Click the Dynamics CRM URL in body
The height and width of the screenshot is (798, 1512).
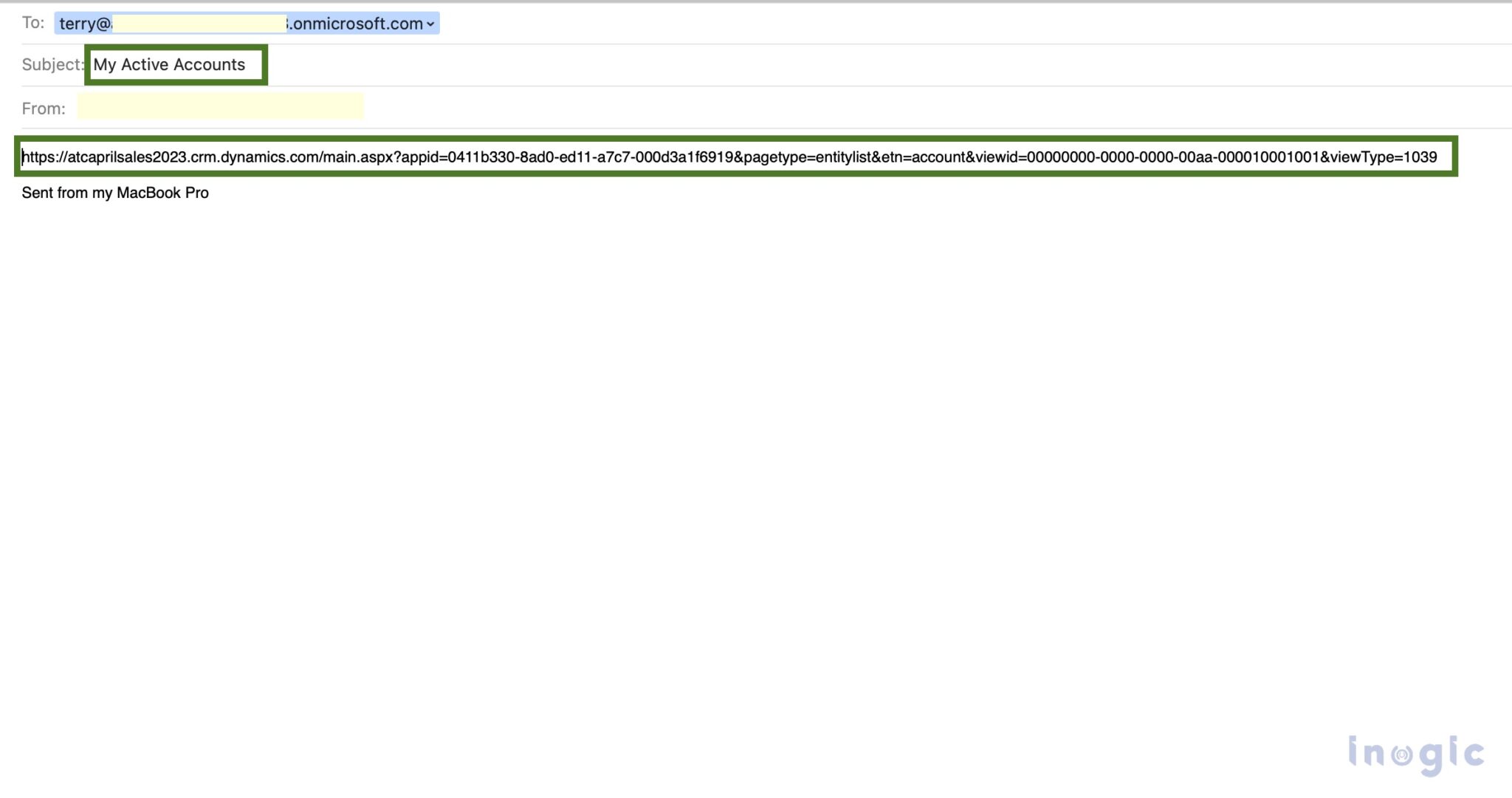pyautogui.click(x=728, y=156)
